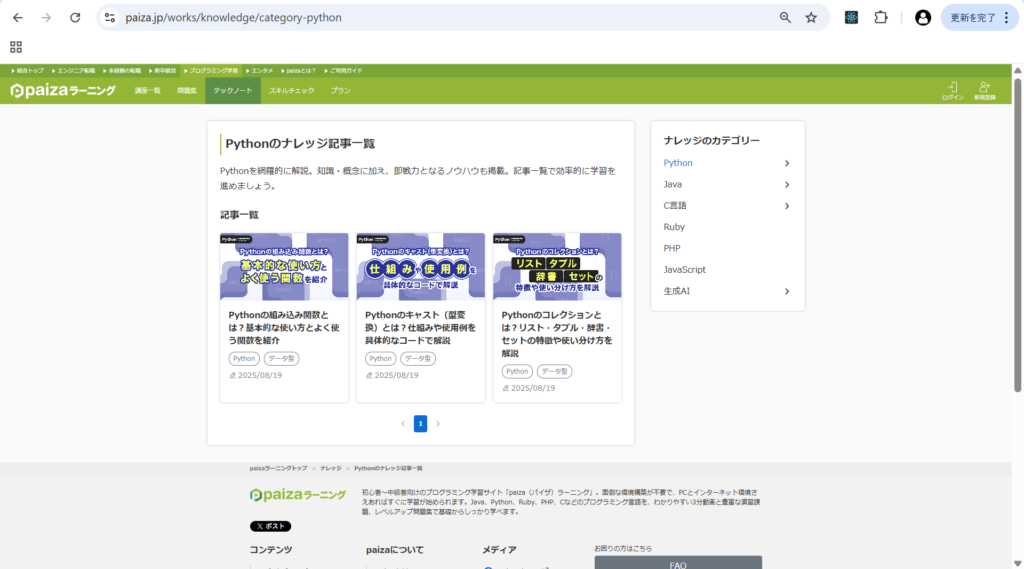Open the Ruby category link
The height and width of the screenshot is (569, 1024).
point(674,227)
